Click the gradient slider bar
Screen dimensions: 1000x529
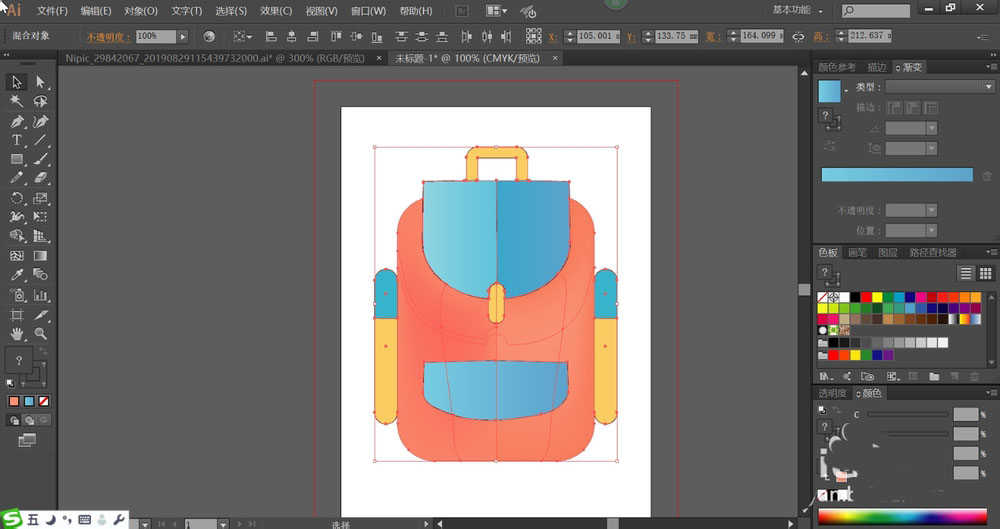tap(897, 175)
